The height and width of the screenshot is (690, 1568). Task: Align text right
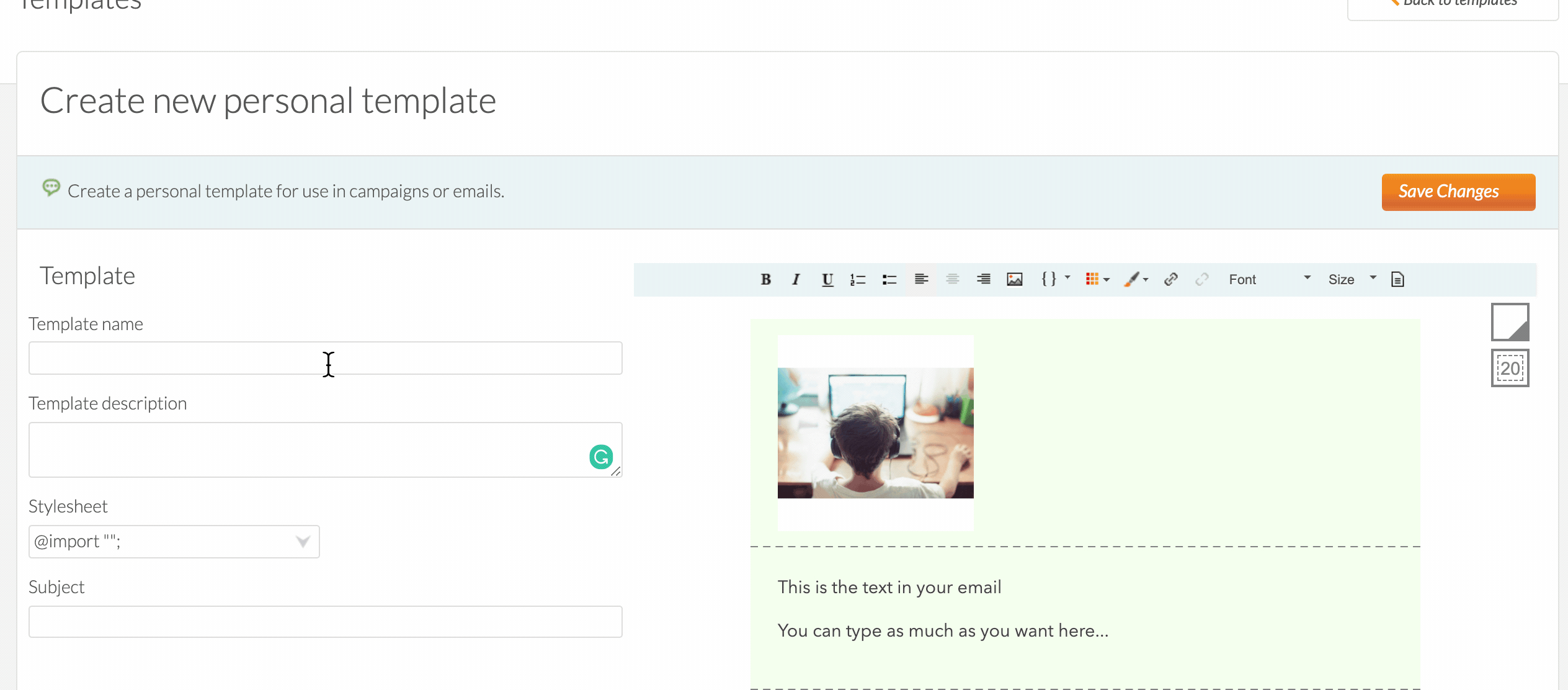point(984,279)
